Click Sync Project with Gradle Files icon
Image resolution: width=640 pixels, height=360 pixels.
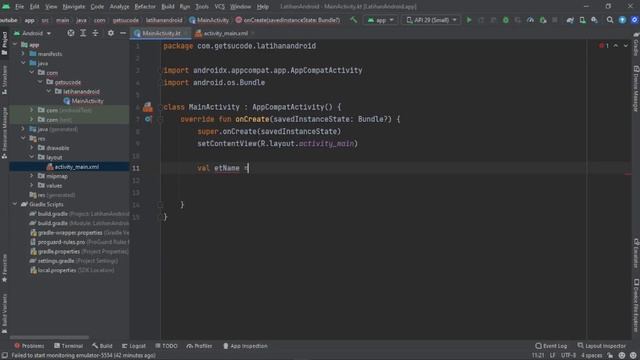(x=570, y=20)
